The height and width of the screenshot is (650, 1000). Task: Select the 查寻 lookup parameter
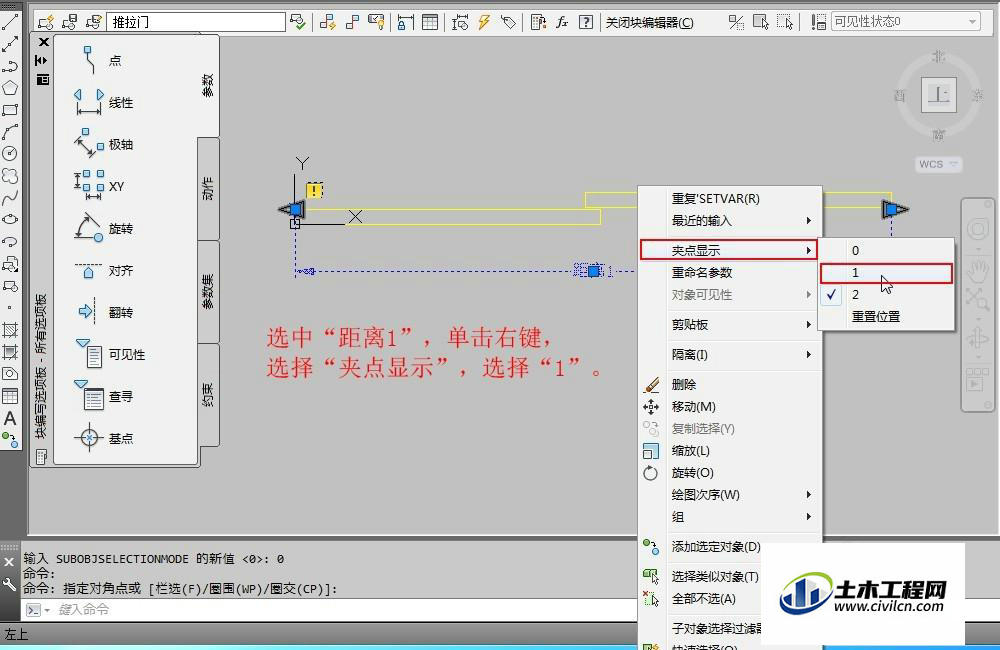point(103,396)
